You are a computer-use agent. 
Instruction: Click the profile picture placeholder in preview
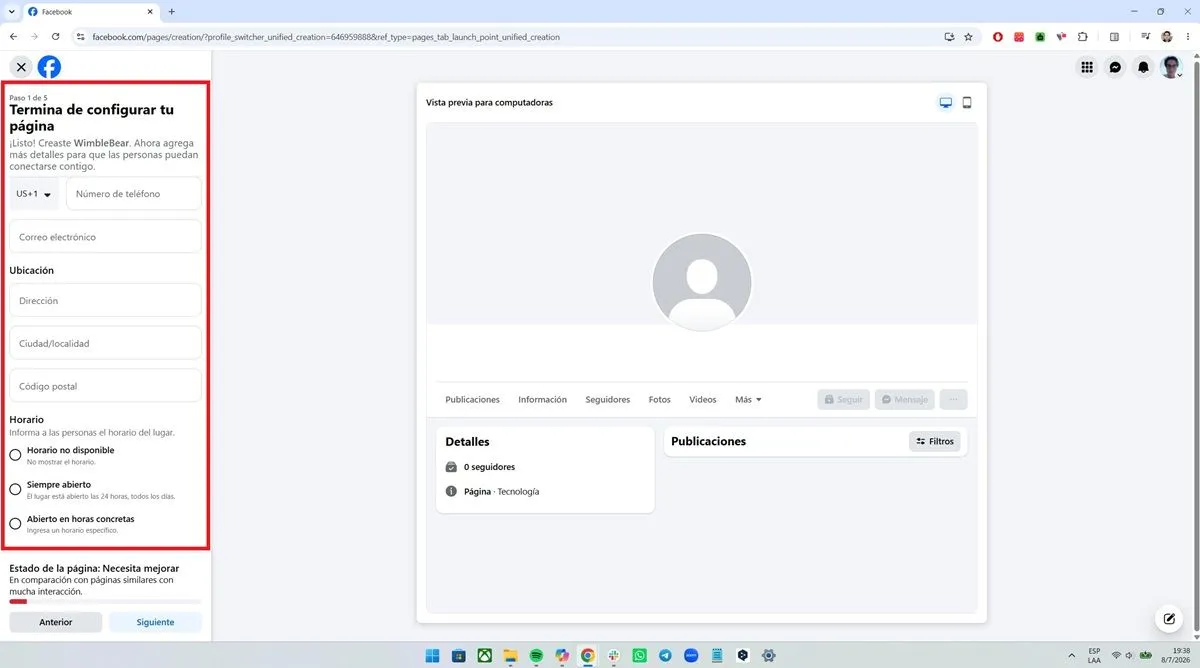702,283
